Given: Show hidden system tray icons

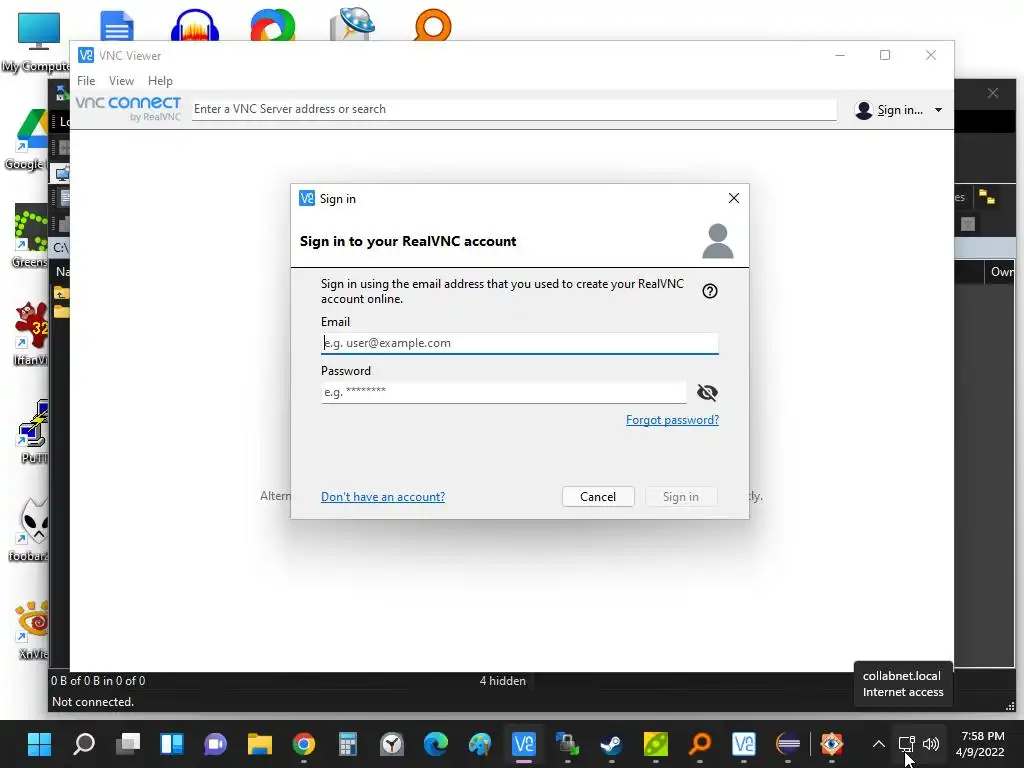Looking at the screenshot, I should coord(878,744).
